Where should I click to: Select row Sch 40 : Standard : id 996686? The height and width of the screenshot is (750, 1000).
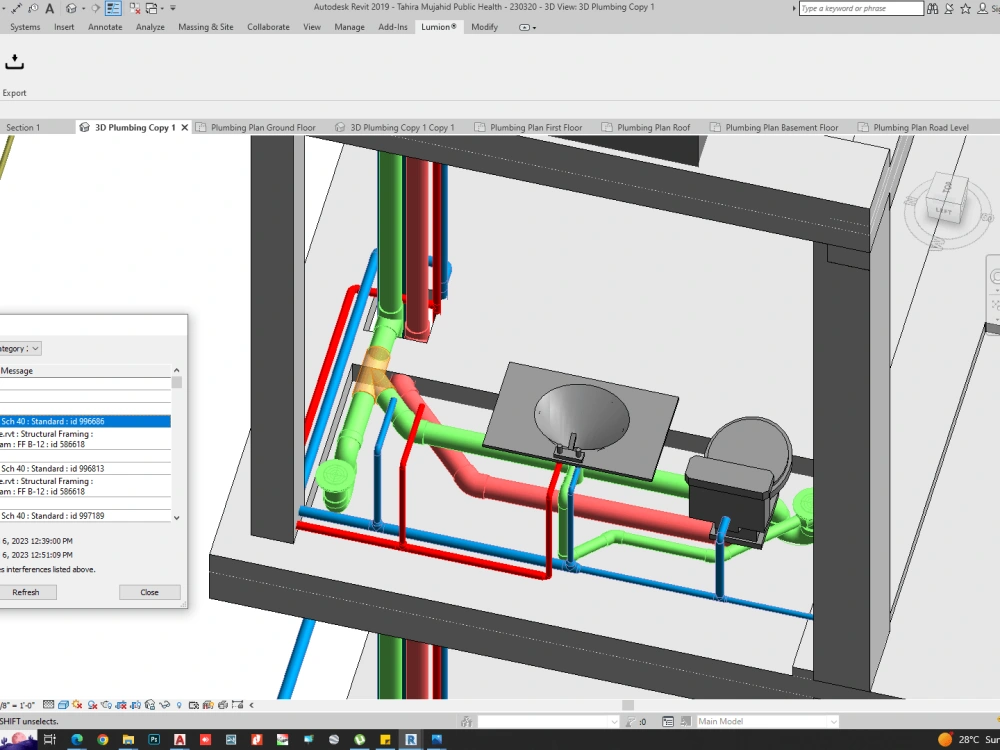pos(85,421)
